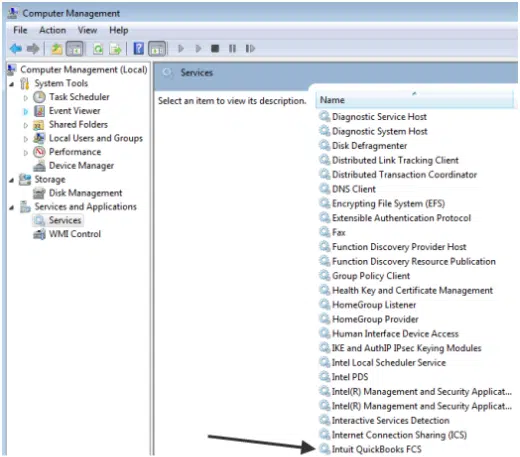Select Distributed Link Tracking Client service
This screenshot has width=520, height=457.
[395, 160]
